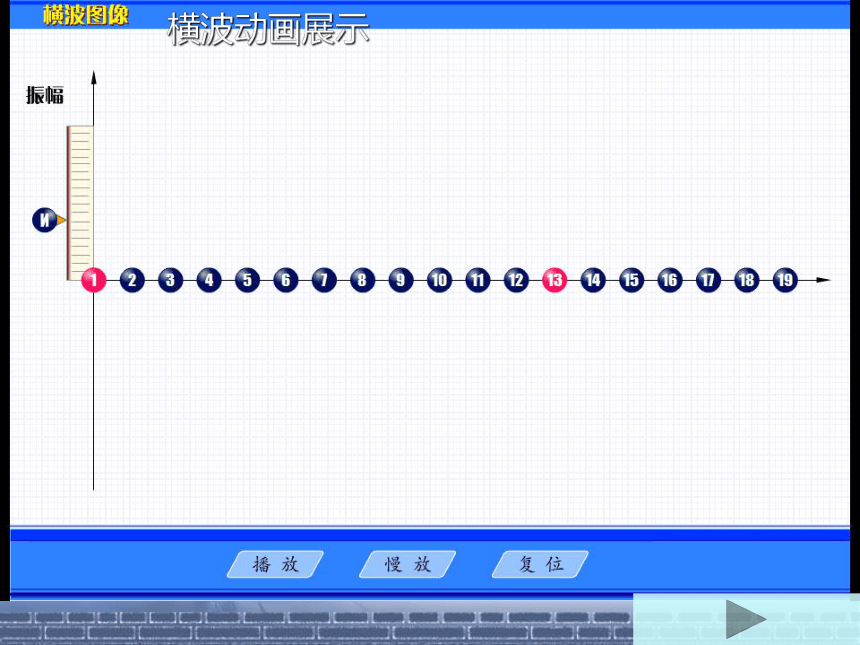Click the 横波动画展示 heading

pyautogui.click(x=268, y=29)
